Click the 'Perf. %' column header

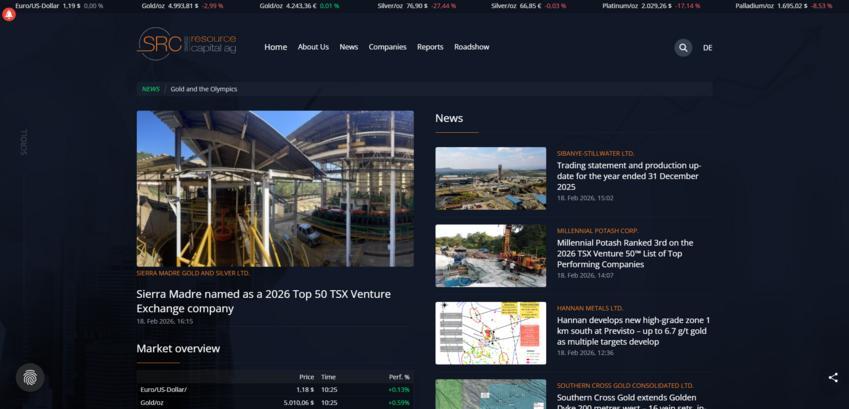399,377
